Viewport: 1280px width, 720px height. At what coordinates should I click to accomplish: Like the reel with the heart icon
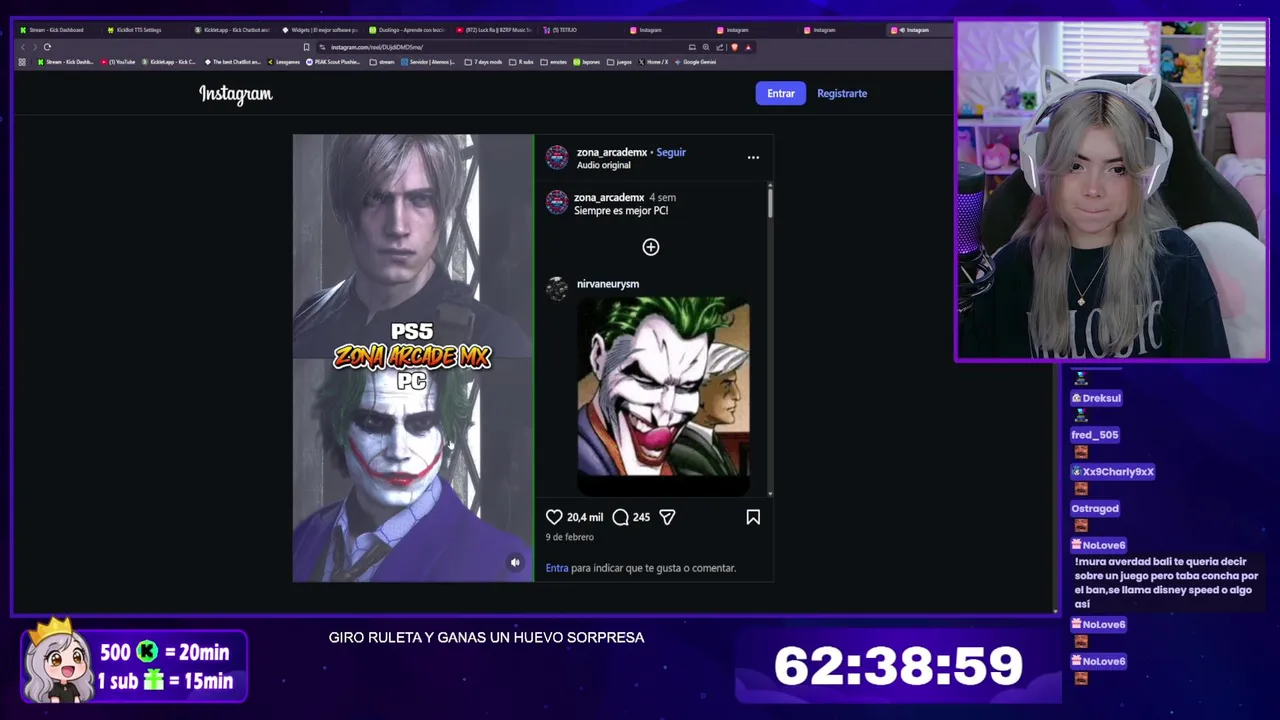coord(554,517)
